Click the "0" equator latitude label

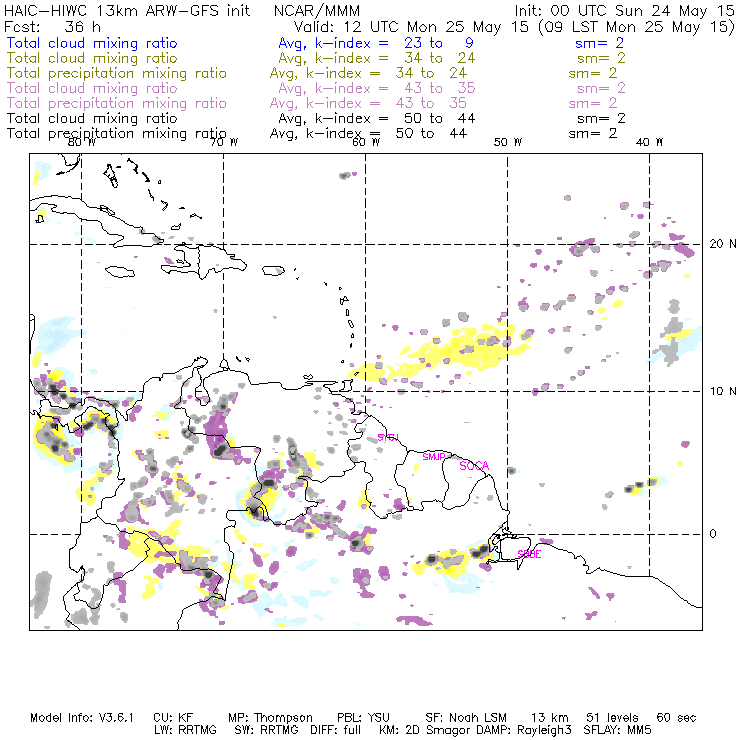(x=713, y=534)
